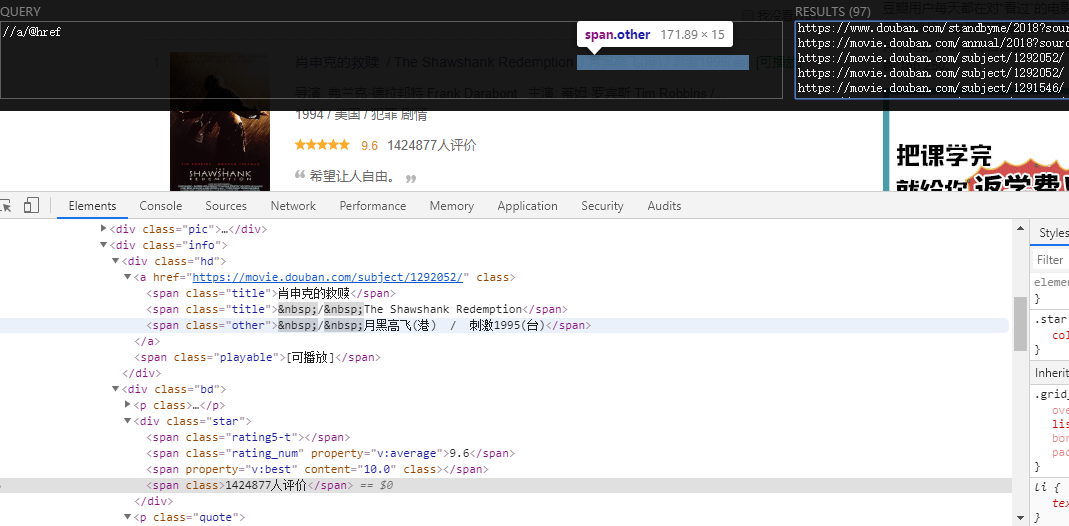Collapse the div class="hd" node

pos(116,261)
